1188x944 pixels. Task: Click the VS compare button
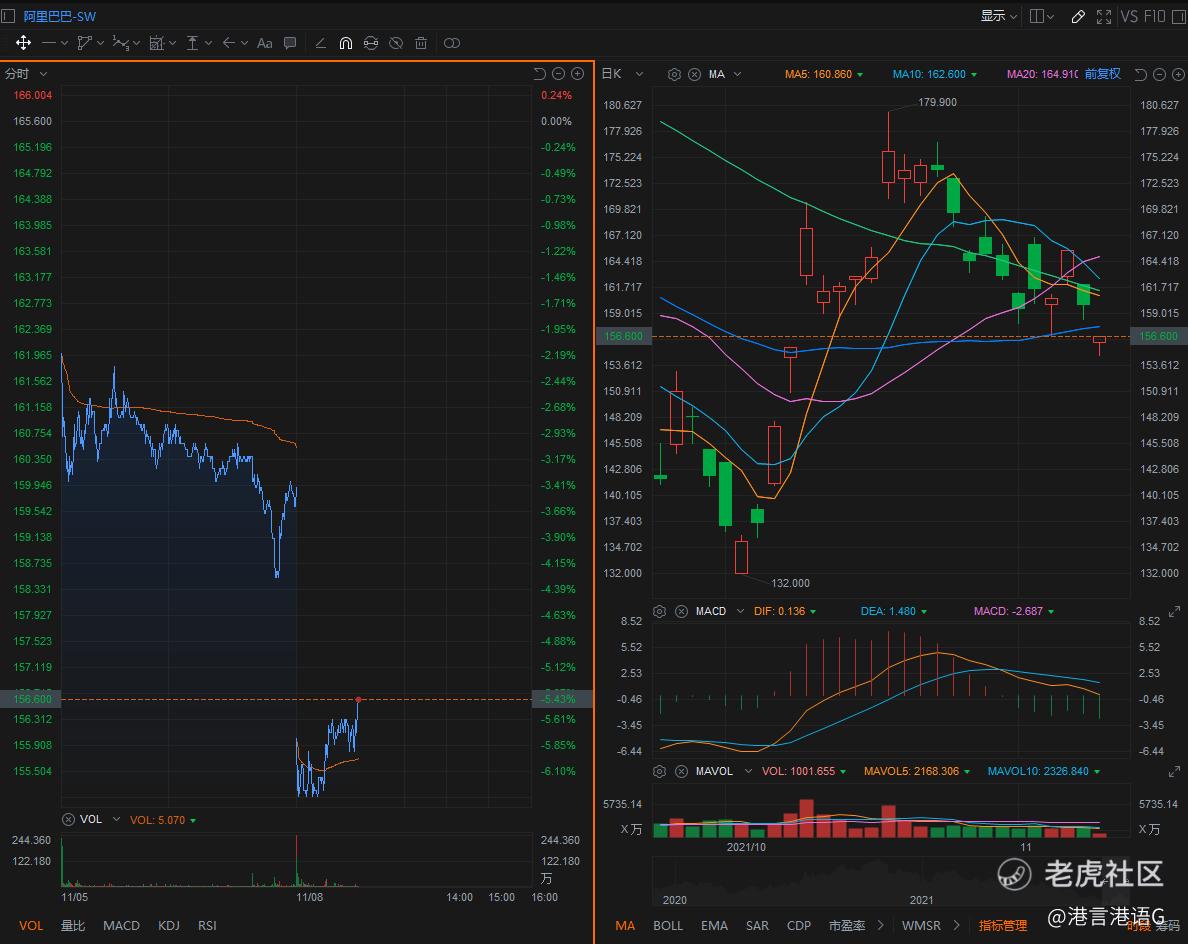[1129, 16]
